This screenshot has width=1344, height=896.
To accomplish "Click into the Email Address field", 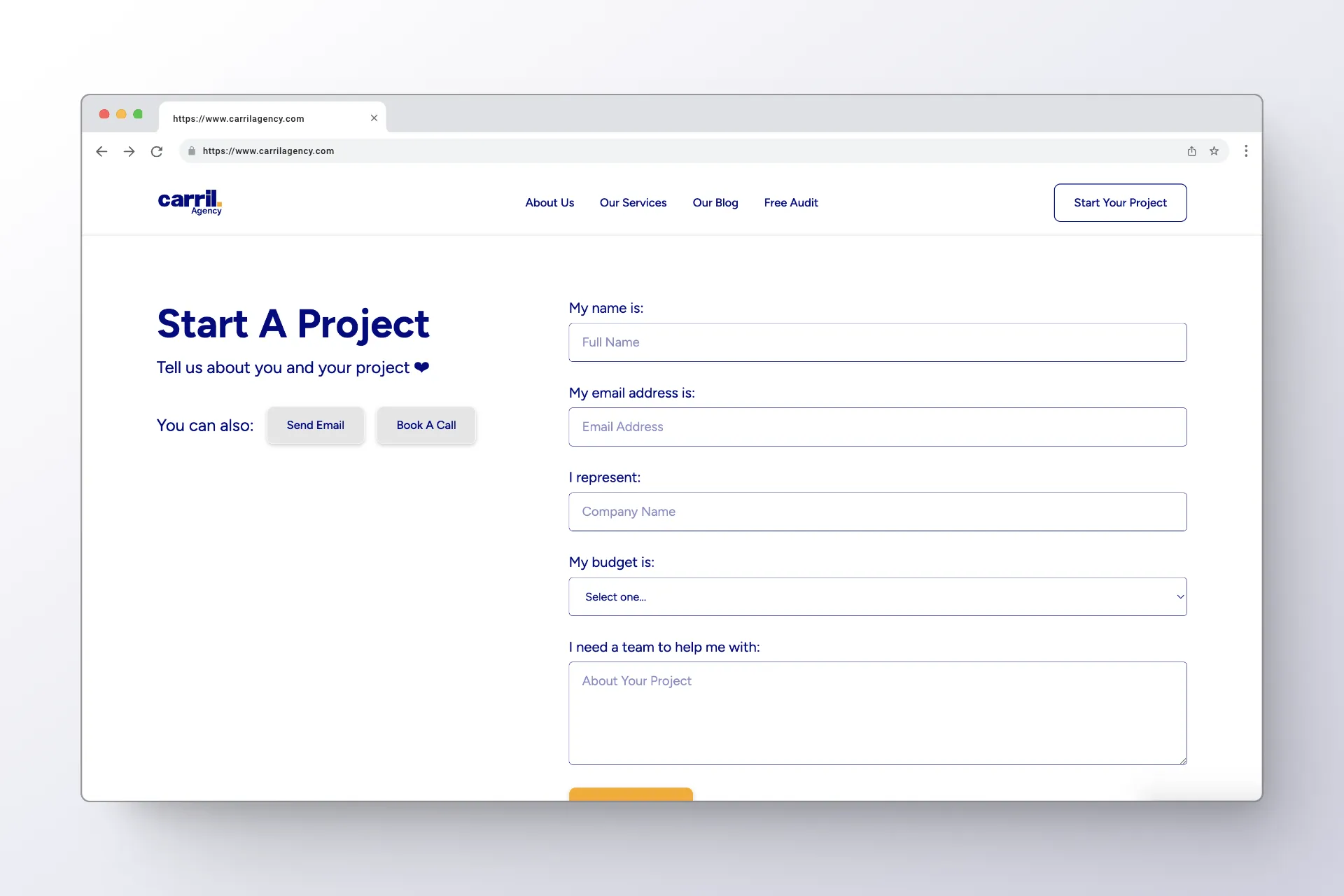I will pyautogui.click(x=877, y=427).
